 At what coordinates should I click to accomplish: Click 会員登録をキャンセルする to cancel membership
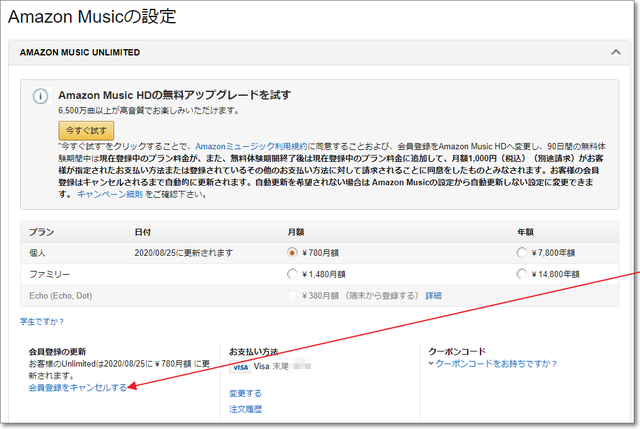pos(78,387)
